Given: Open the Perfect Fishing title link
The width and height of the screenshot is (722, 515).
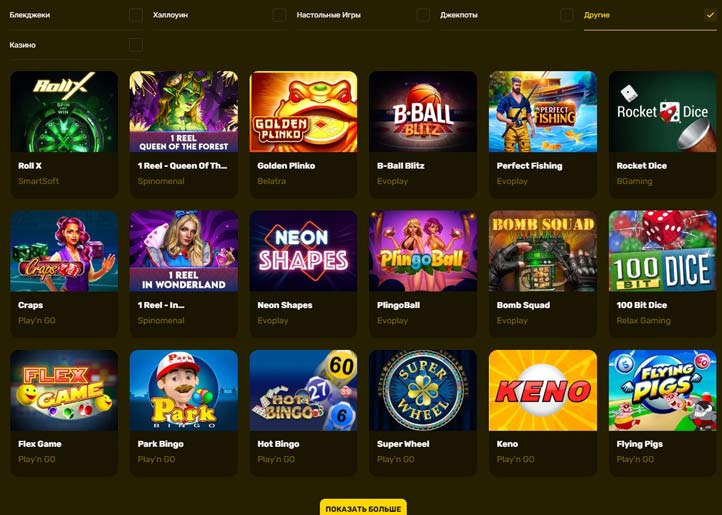Looking at the screenshot, I should pos(529,166).
